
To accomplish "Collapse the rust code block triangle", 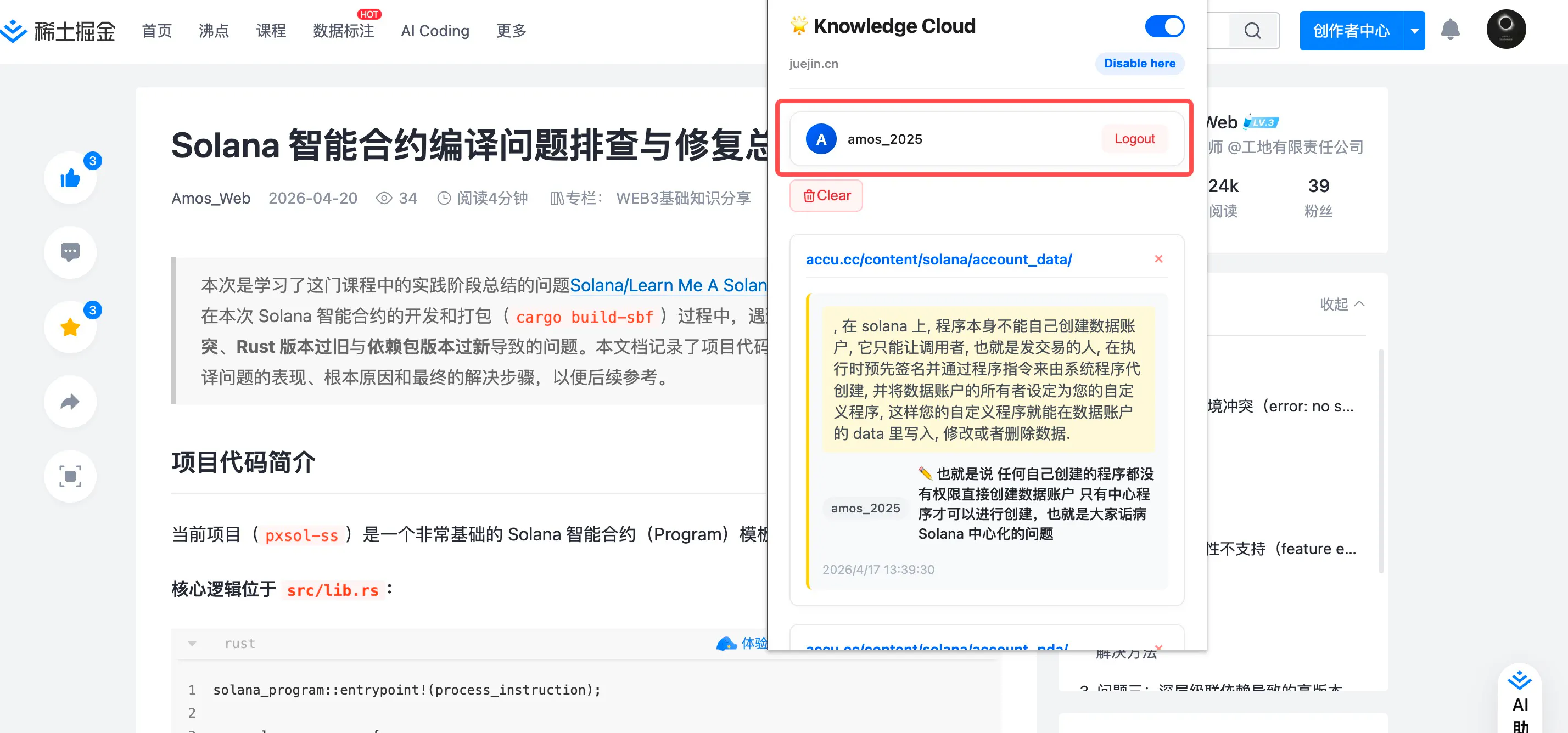I will (x=192, y=644).
